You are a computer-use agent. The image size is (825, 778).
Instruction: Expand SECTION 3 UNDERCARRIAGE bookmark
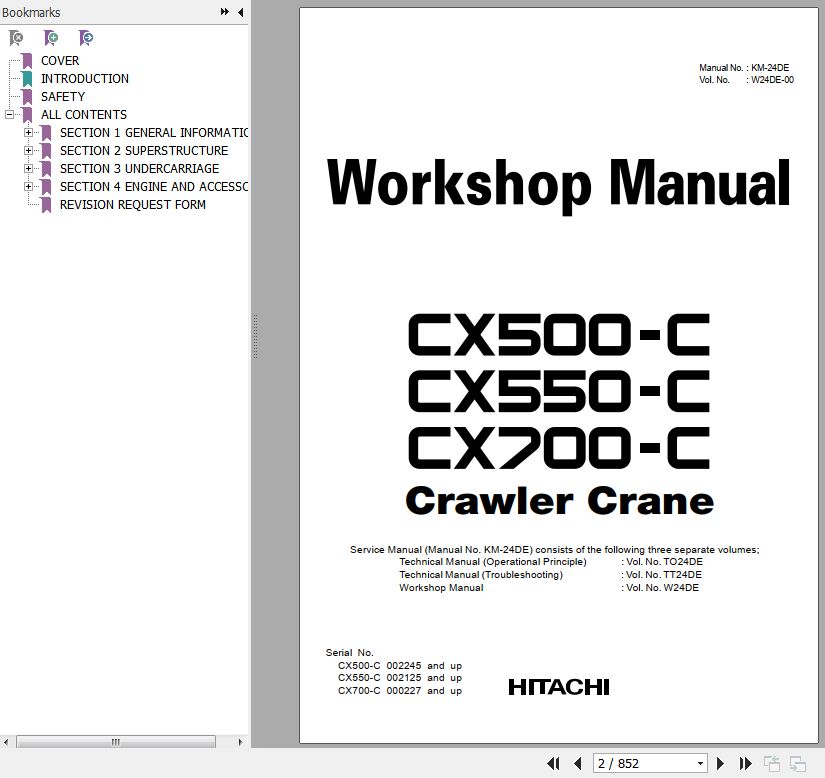[x=29, y=169]
